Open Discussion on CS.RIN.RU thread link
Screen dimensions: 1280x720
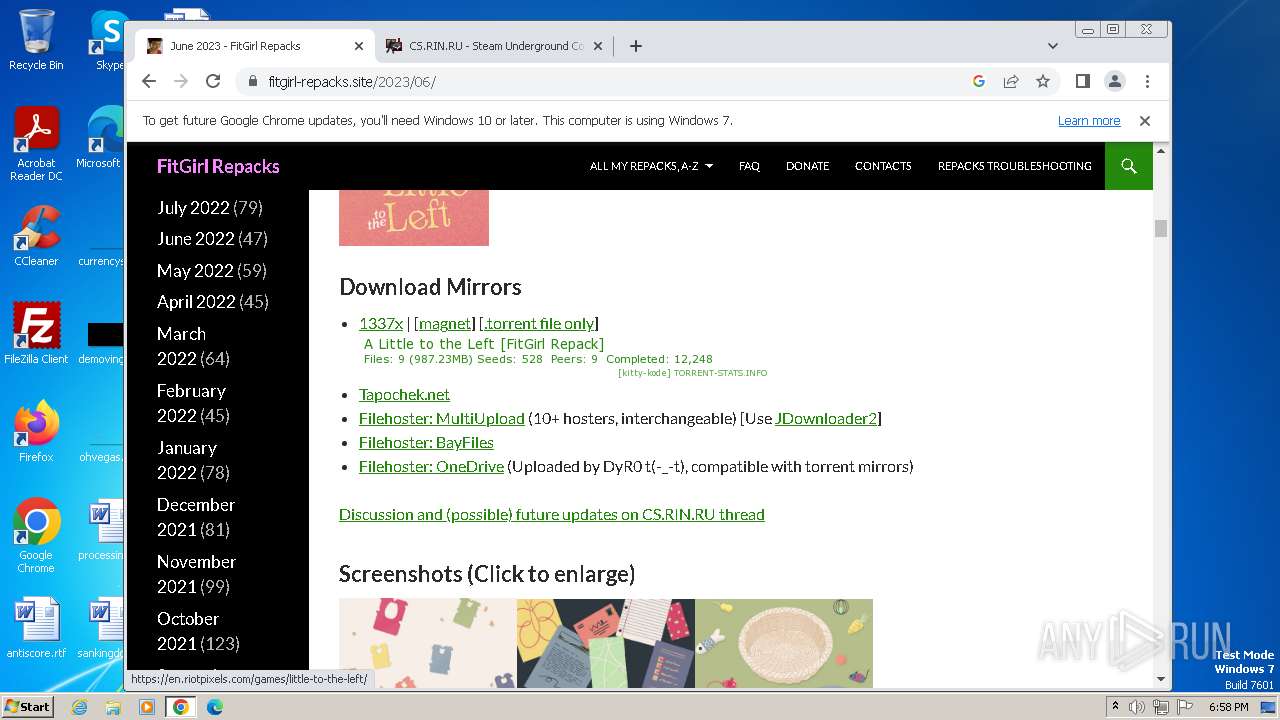[x=552, y=514]
